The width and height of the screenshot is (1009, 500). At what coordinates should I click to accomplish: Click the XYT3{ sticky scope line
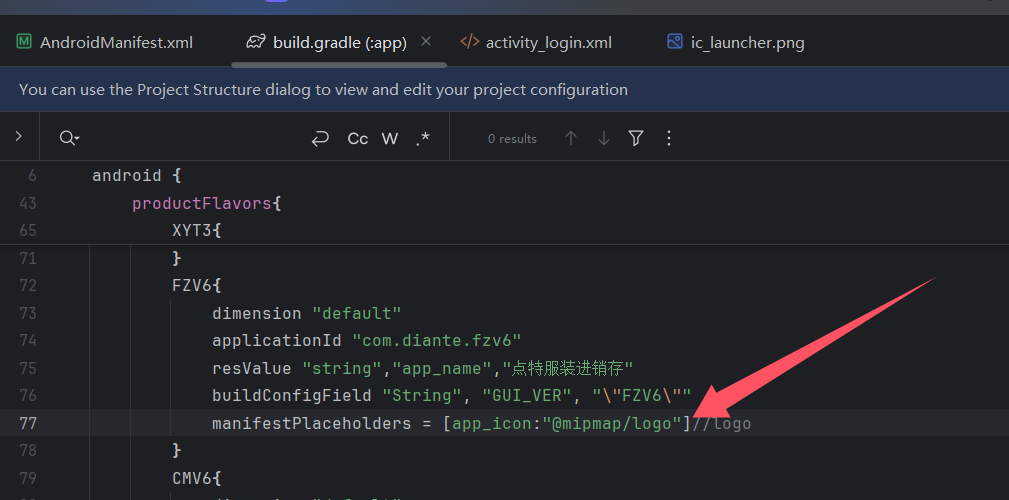click(x=196, y=230)
